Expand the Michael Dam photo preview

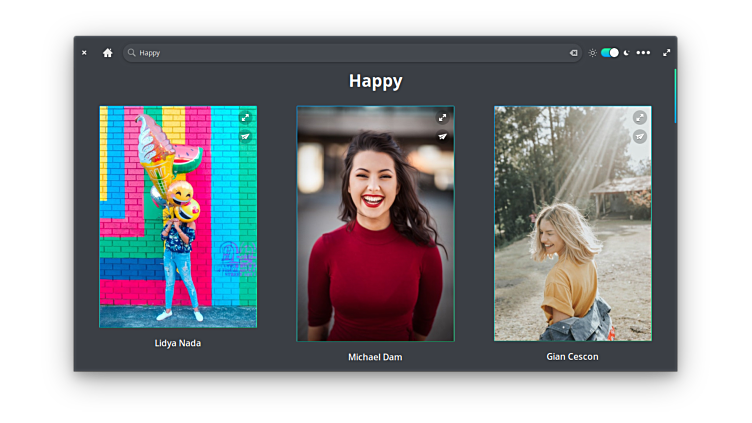[x=442, y=118]
